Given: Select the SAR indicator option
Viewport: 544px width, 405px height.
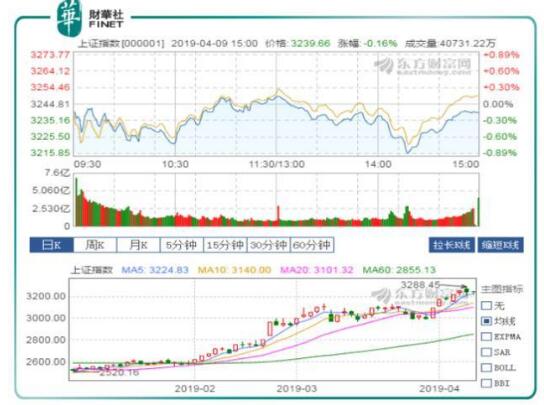Looking at the screenshot, I should click(486, 352).
